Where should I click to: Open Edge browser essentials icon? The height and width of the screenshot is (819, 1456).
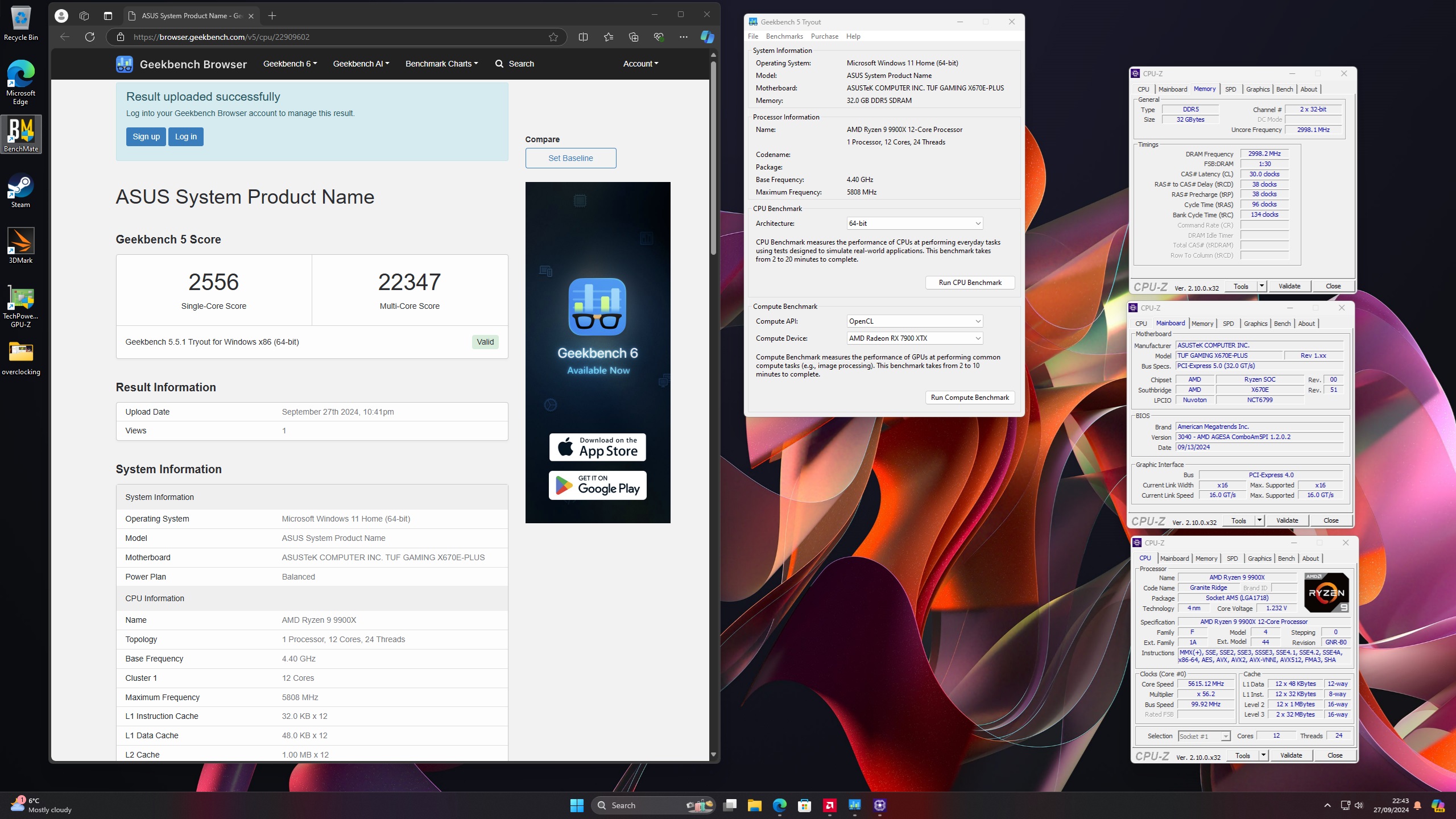(659, 37)
